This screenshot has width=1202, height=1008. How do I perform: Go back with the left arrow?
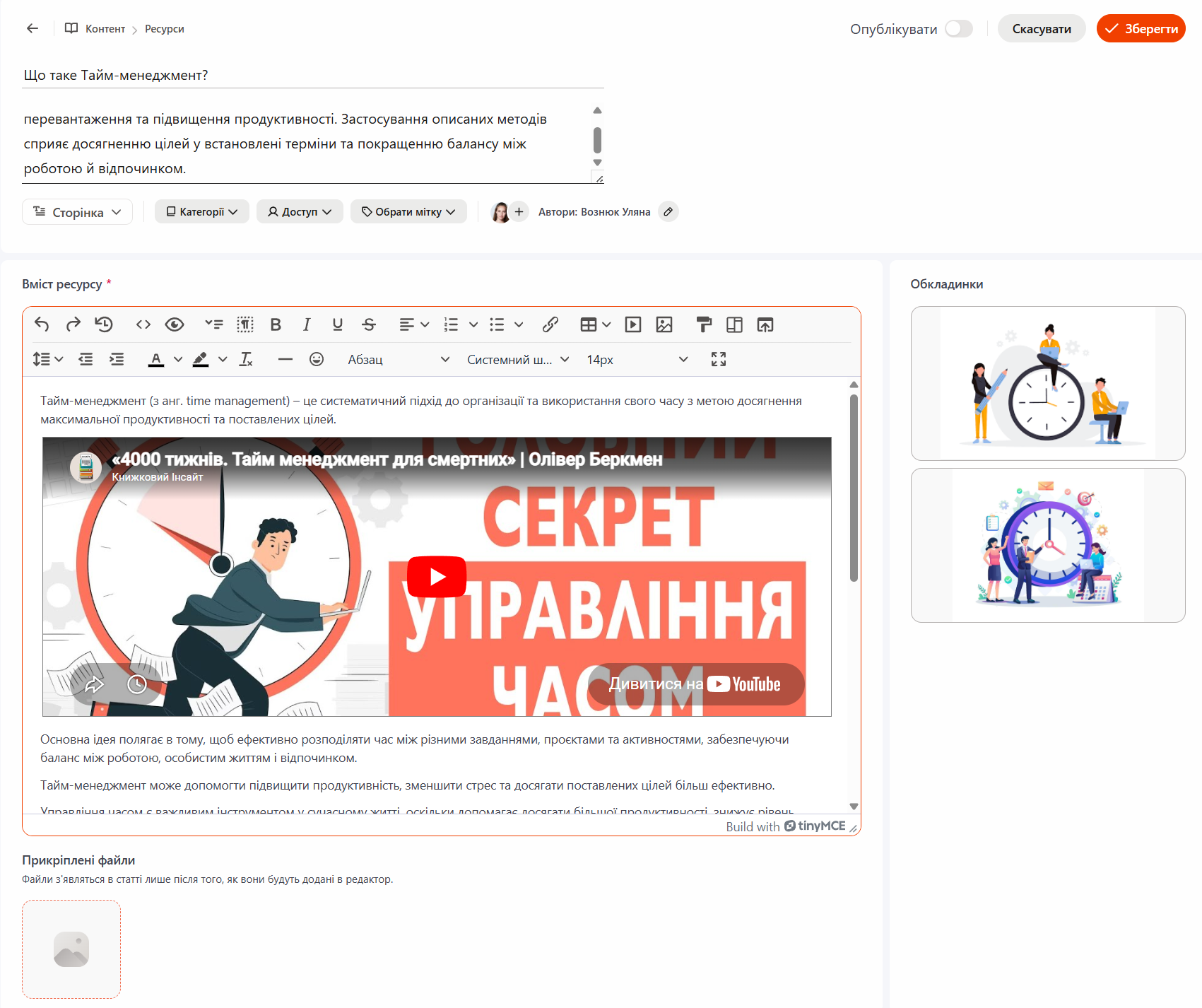(x=33, y=28)
